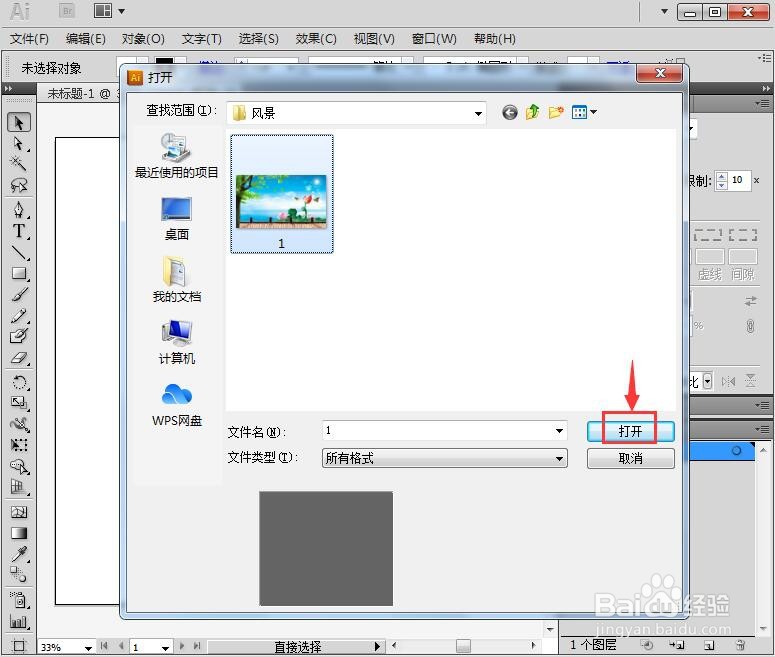Open the workspace switcher dropdown arrow
Image resolution: width=775 pixels, height=657 pixels.
pos(664,11)
